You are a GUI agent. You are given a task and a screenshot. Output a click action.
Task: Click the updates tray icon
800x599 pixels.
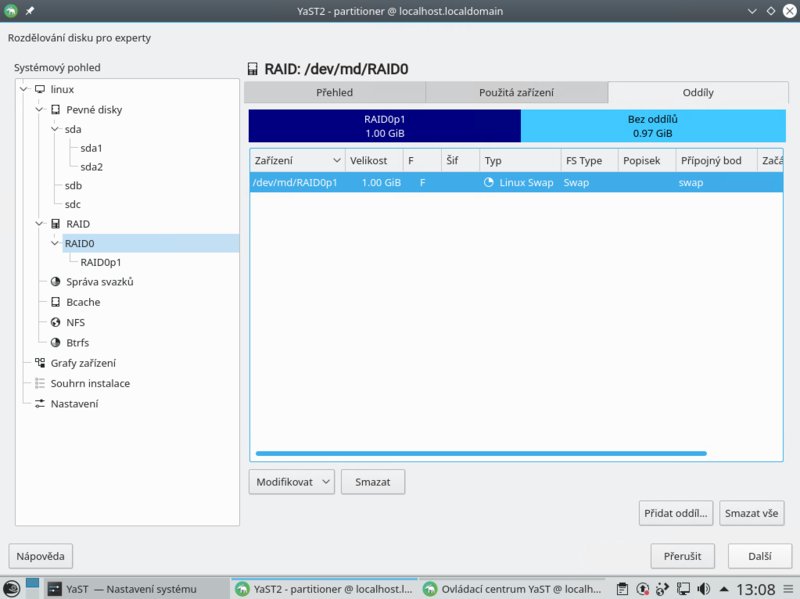click(x=643, y=589)
